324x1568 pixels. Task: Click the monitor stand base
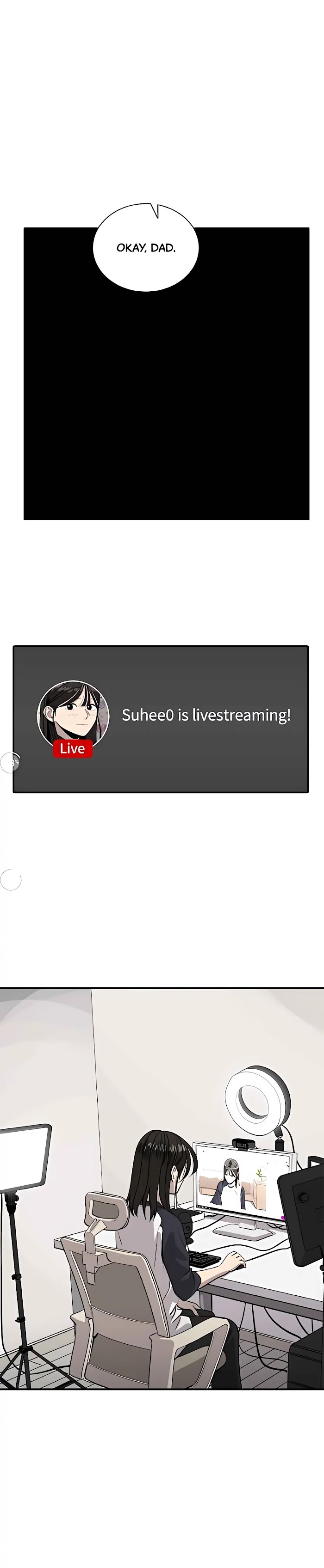point(243,1232)
